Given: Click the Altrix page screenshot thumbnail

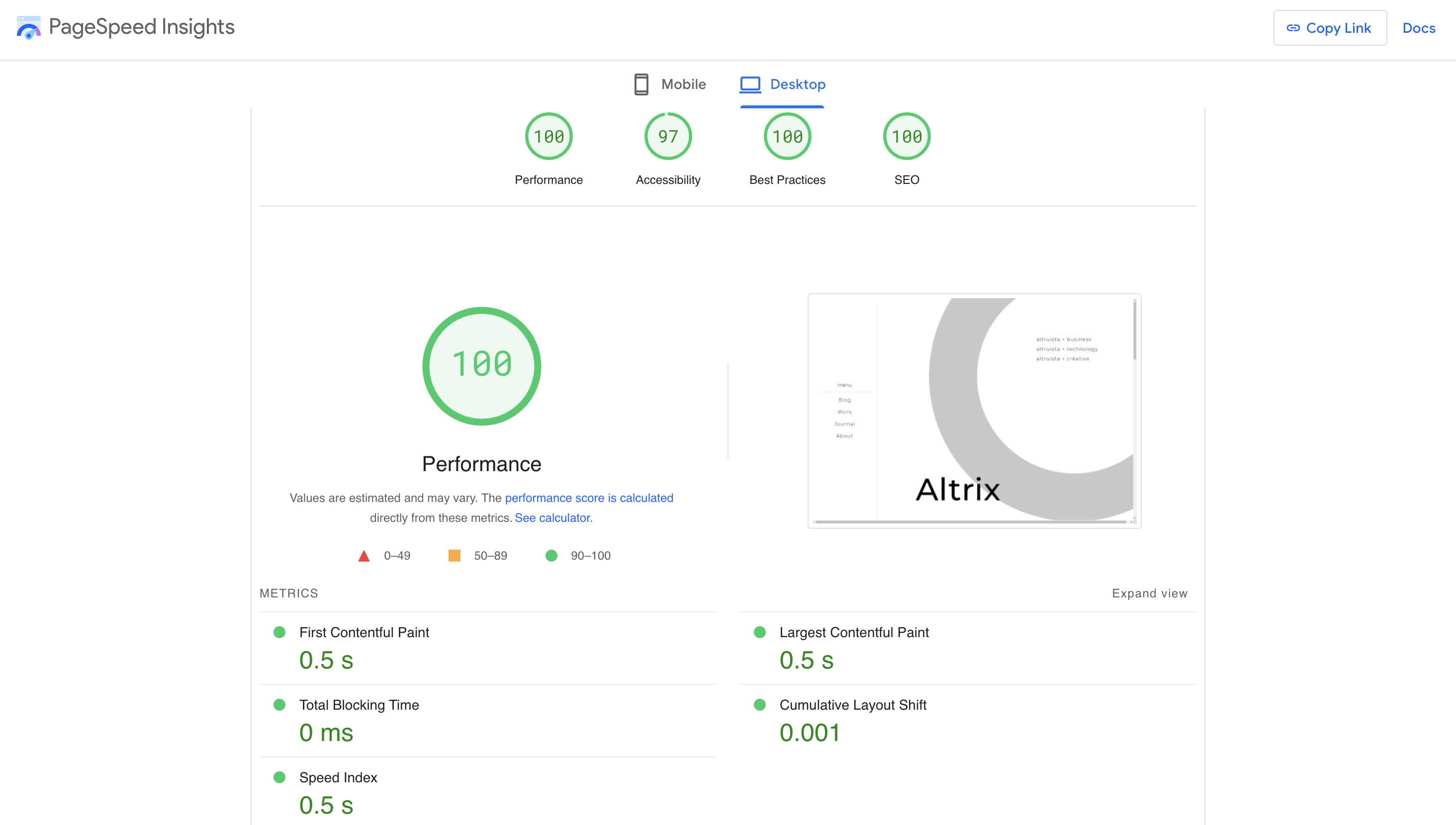Looking at the screenshot, I should [x=974, y=410].
